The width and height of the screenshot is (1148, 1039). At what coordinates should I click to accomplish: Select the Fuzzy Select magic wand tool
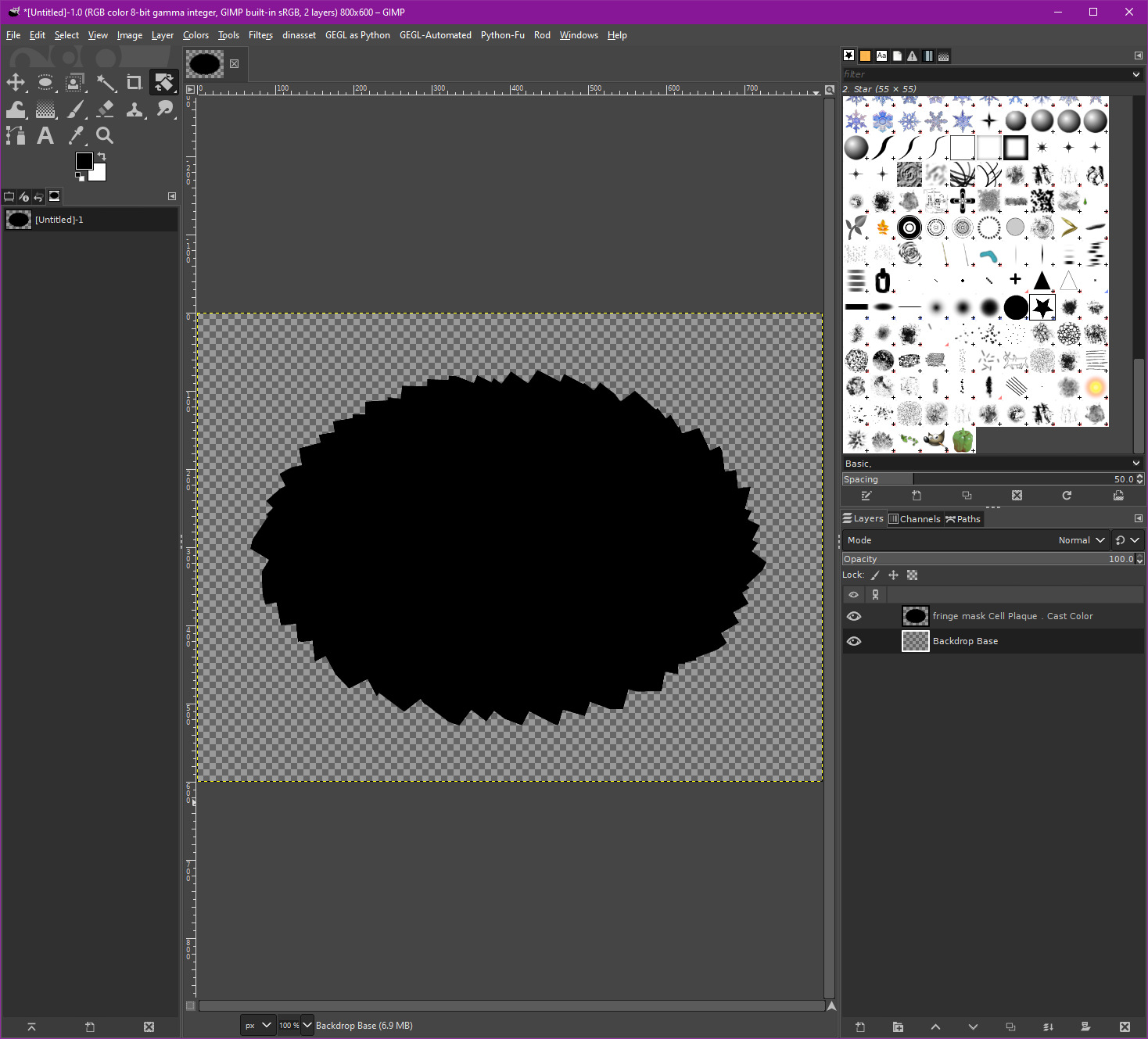pyautogui.click(x=105, y=82)
